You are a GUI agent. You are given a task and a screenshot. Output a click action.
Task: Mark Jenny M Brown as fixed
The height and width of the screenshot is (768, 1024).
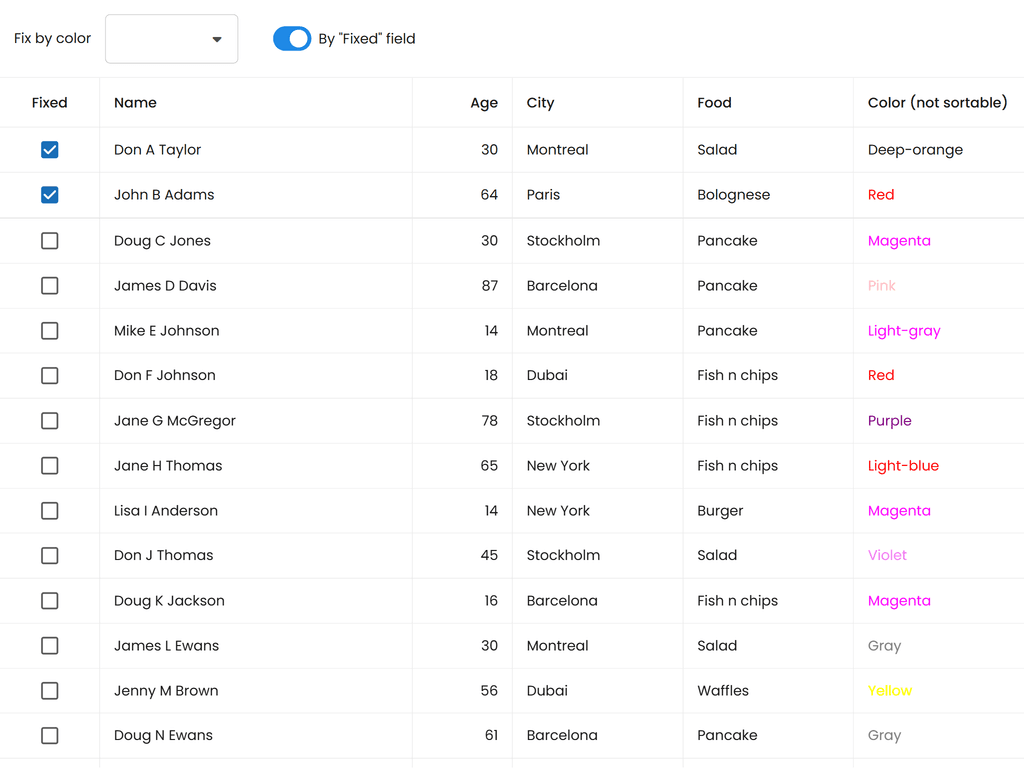50,691
